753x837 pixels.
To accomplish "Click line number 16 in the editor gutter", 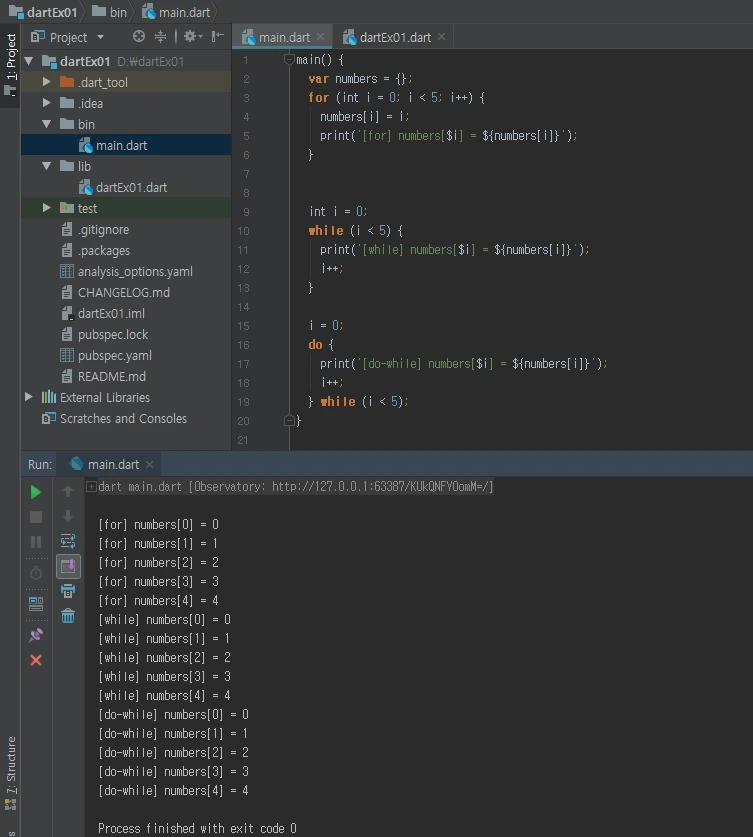I will coord(243,345).
